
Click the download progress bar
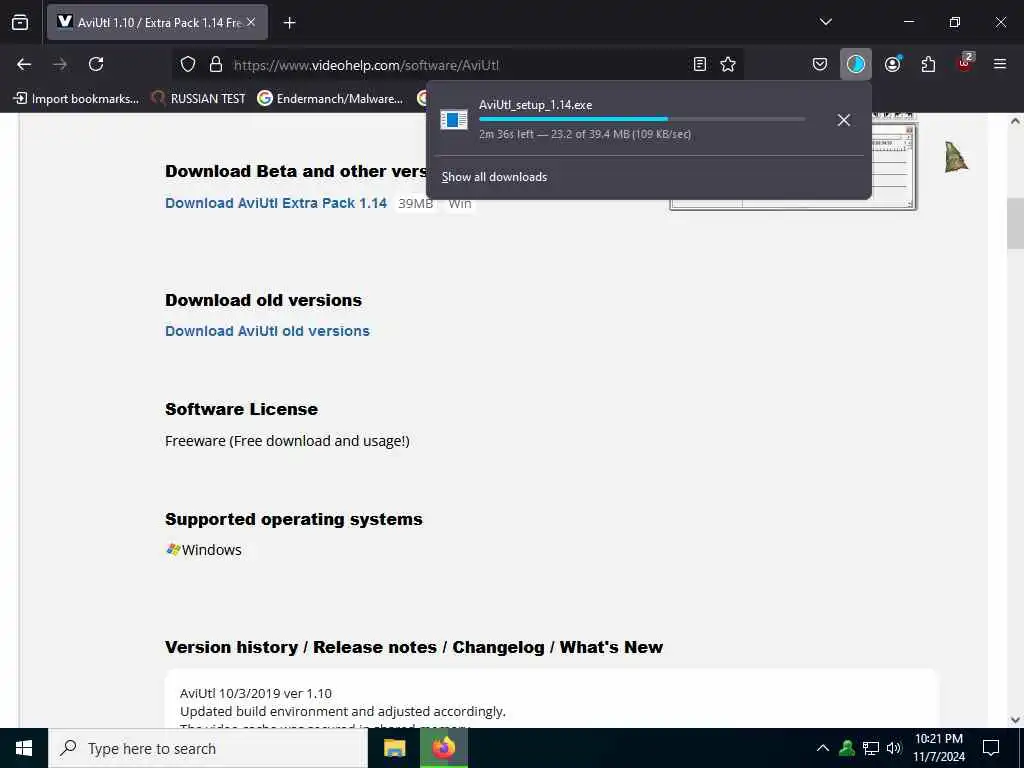coord(642,119)
